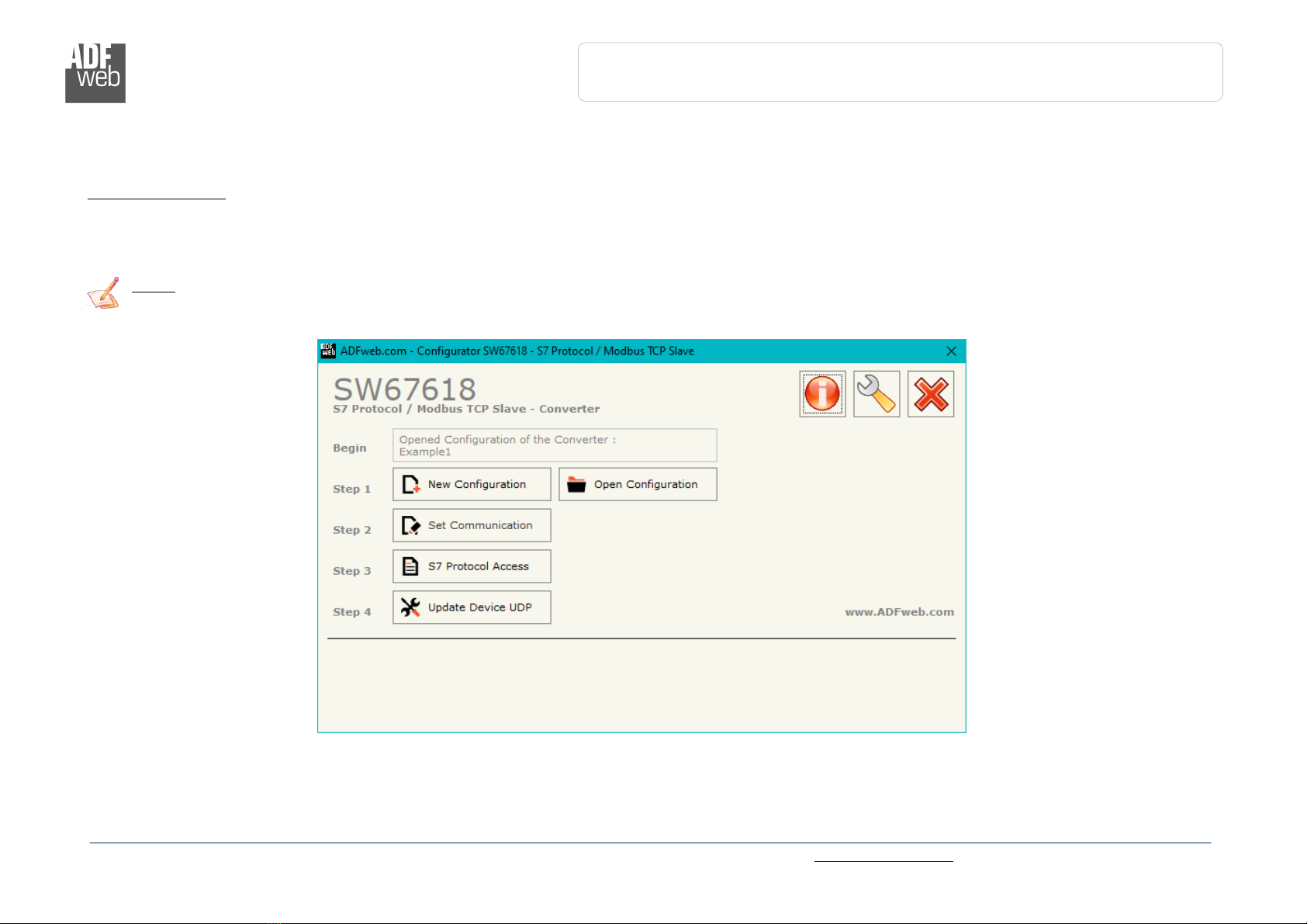Launch Update Device UDP

click(472, 607)
